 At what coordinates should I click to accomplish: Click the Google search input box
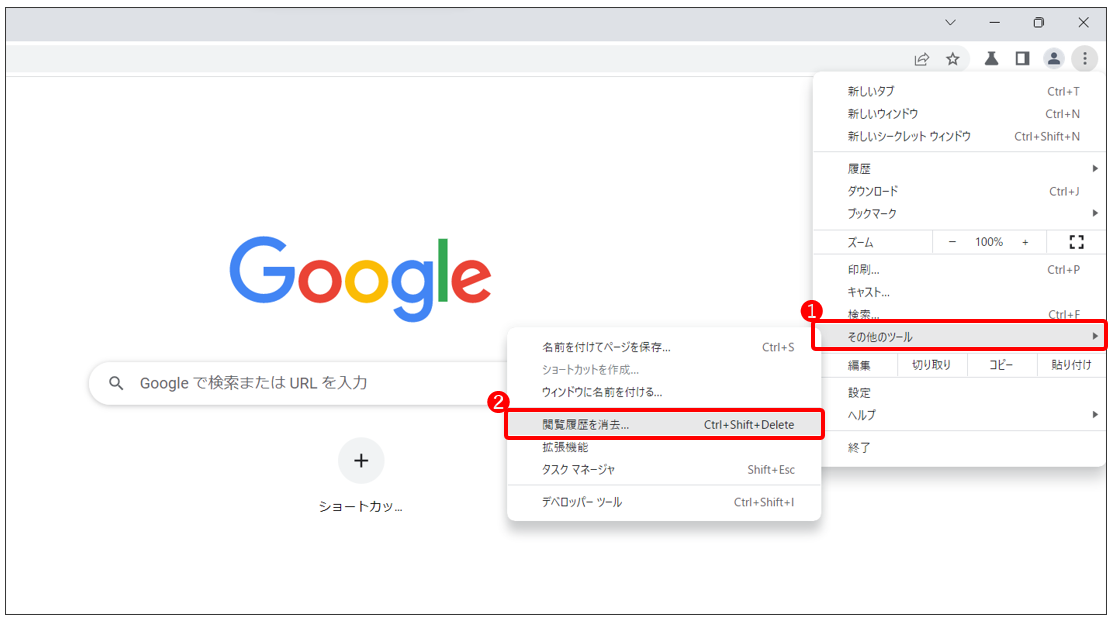(x=299, y=383)
